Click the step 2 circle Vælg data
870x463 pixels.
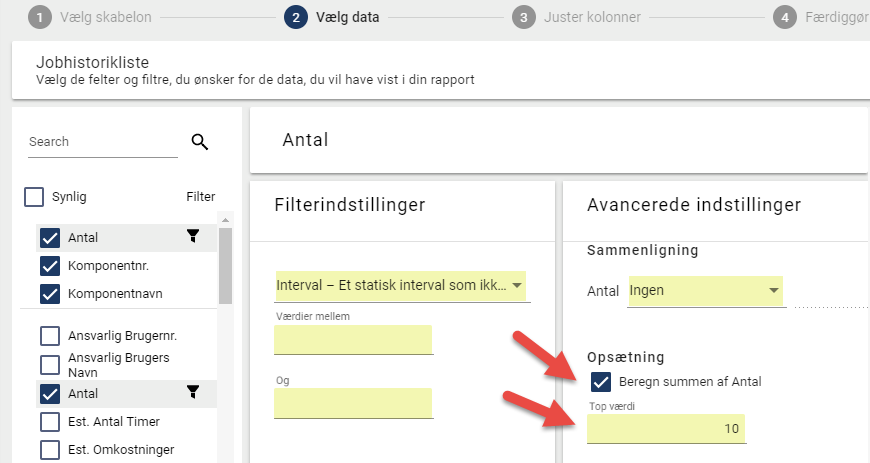pyautogui.click(x=296, y=17)
